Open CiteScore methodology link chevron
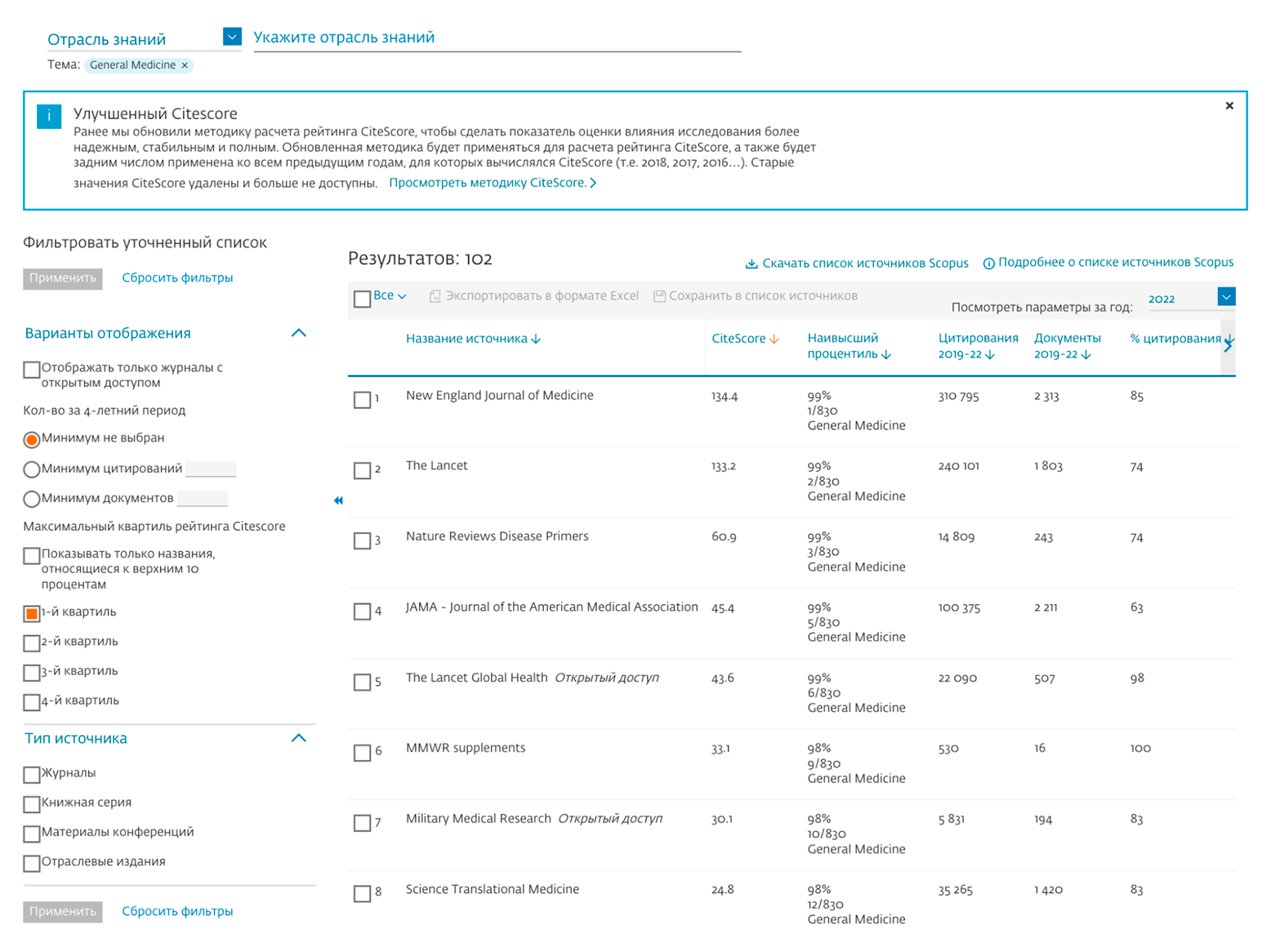 point(593,183)
